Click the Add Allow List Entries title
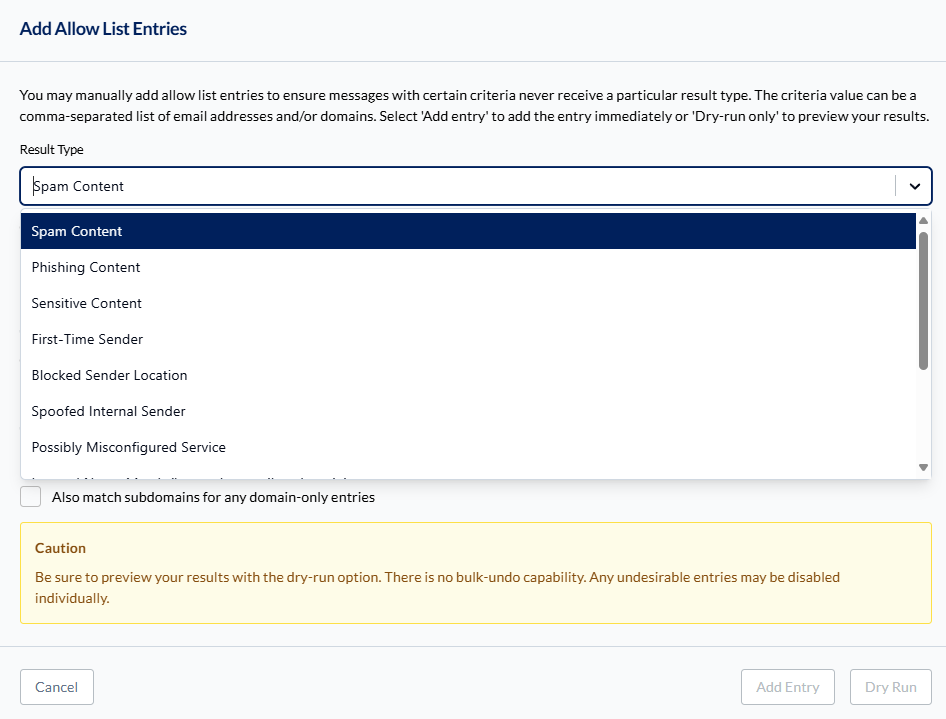This screenshot has width=946, height=719. coord(103,29)
